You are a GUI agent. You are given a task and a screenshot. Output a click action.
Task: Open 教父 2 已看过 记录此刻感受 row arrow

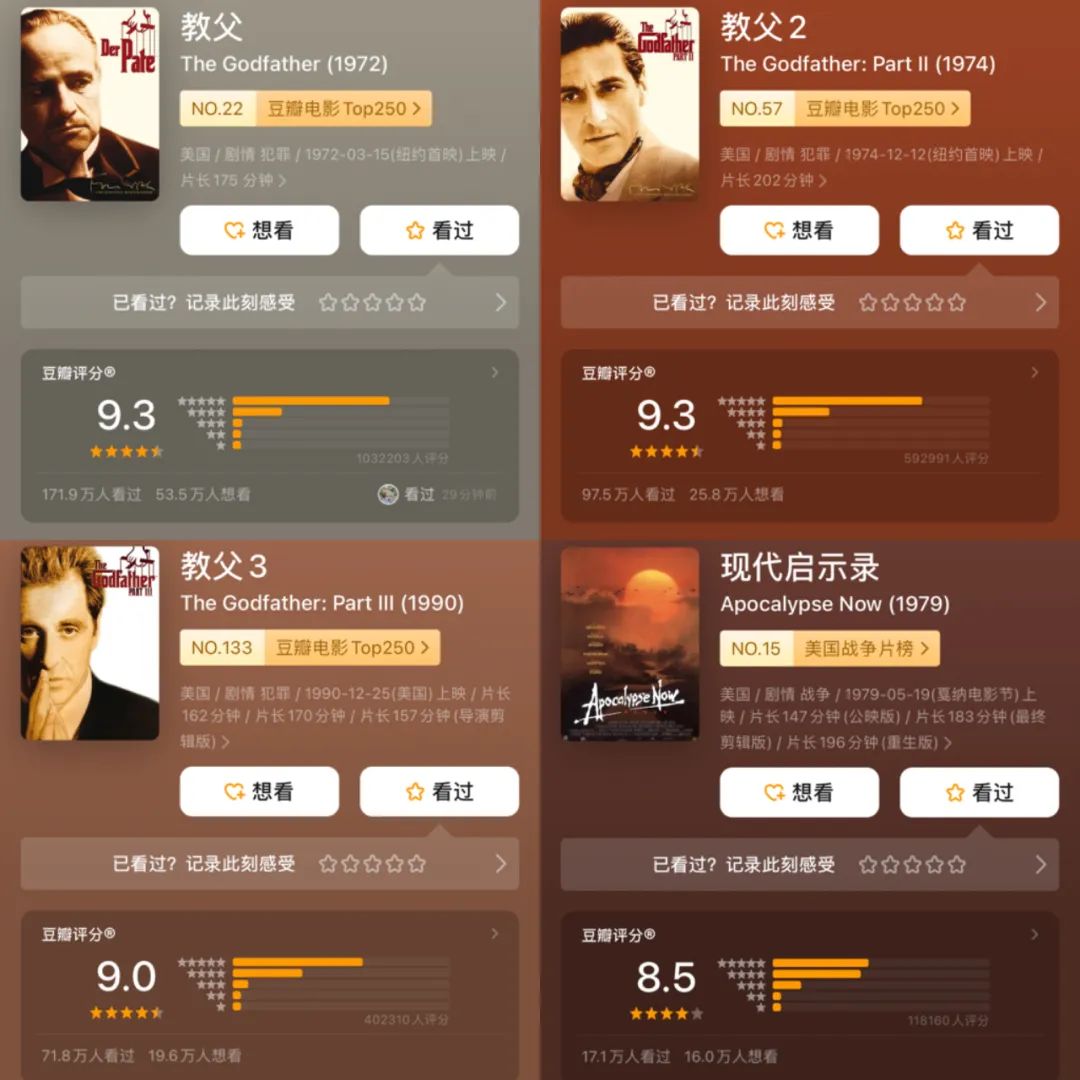pos(1041,302)
